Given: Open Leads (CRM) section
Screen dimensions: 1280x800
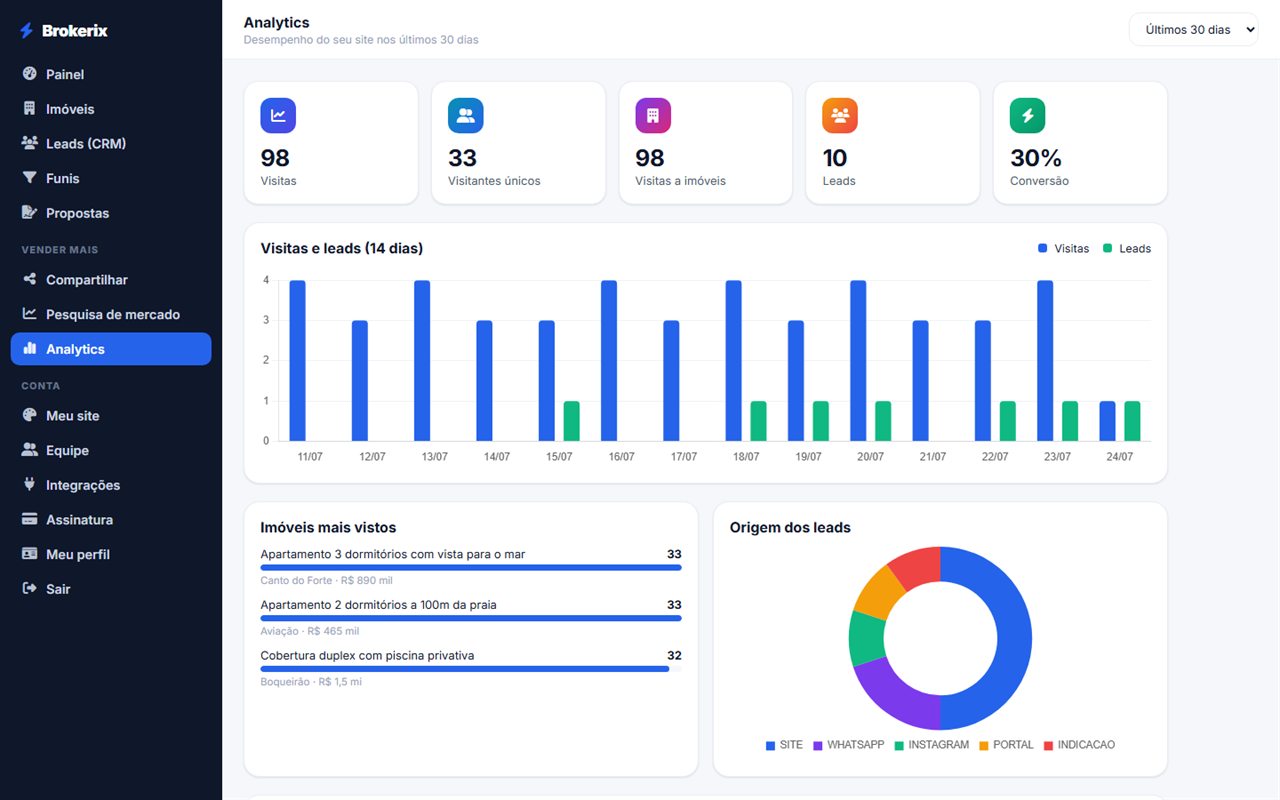Looking at the screenshot, I should 111,143.
